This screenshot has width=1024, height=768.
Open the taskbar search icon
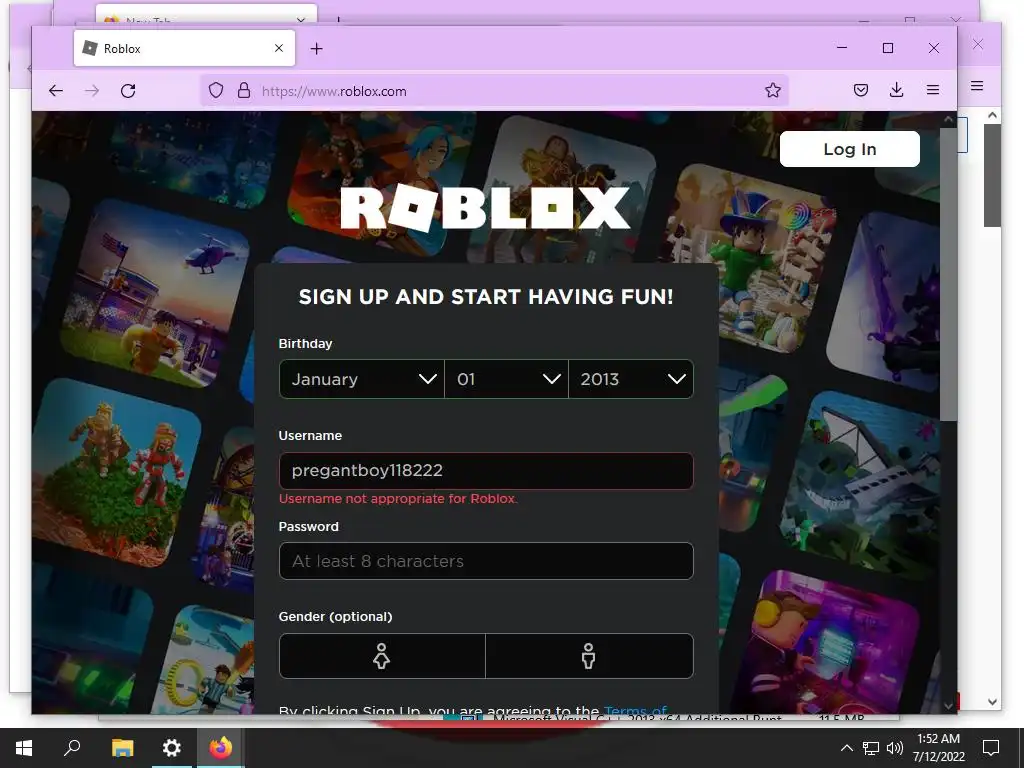click(72, 748)
